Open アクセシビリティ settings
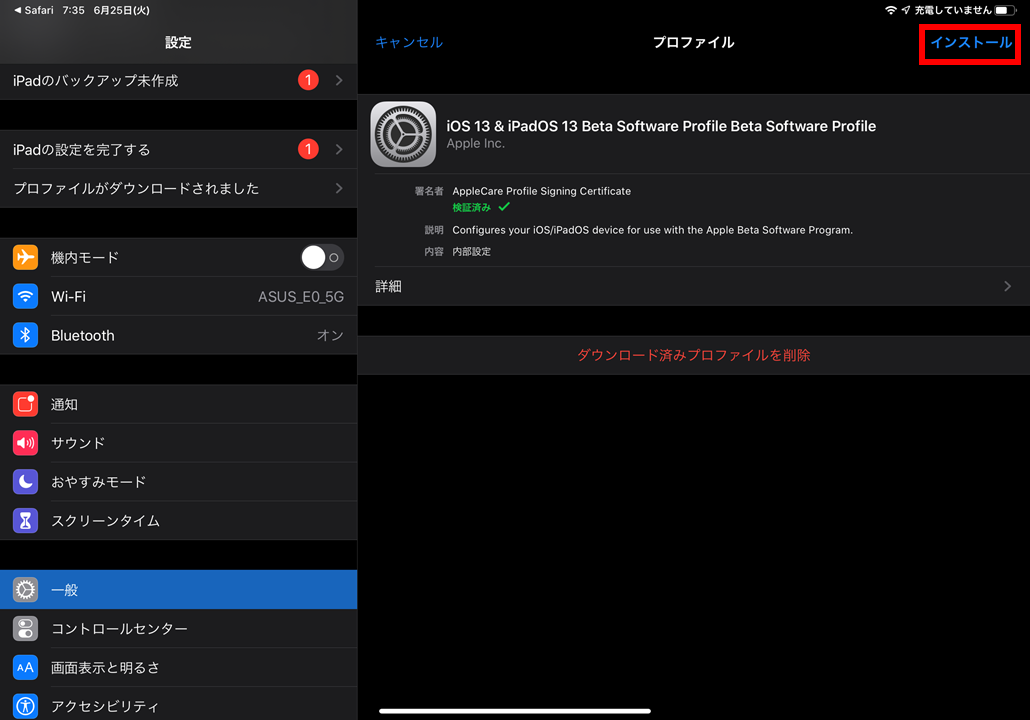This screenshot has height=720, width=1030. 179,704
